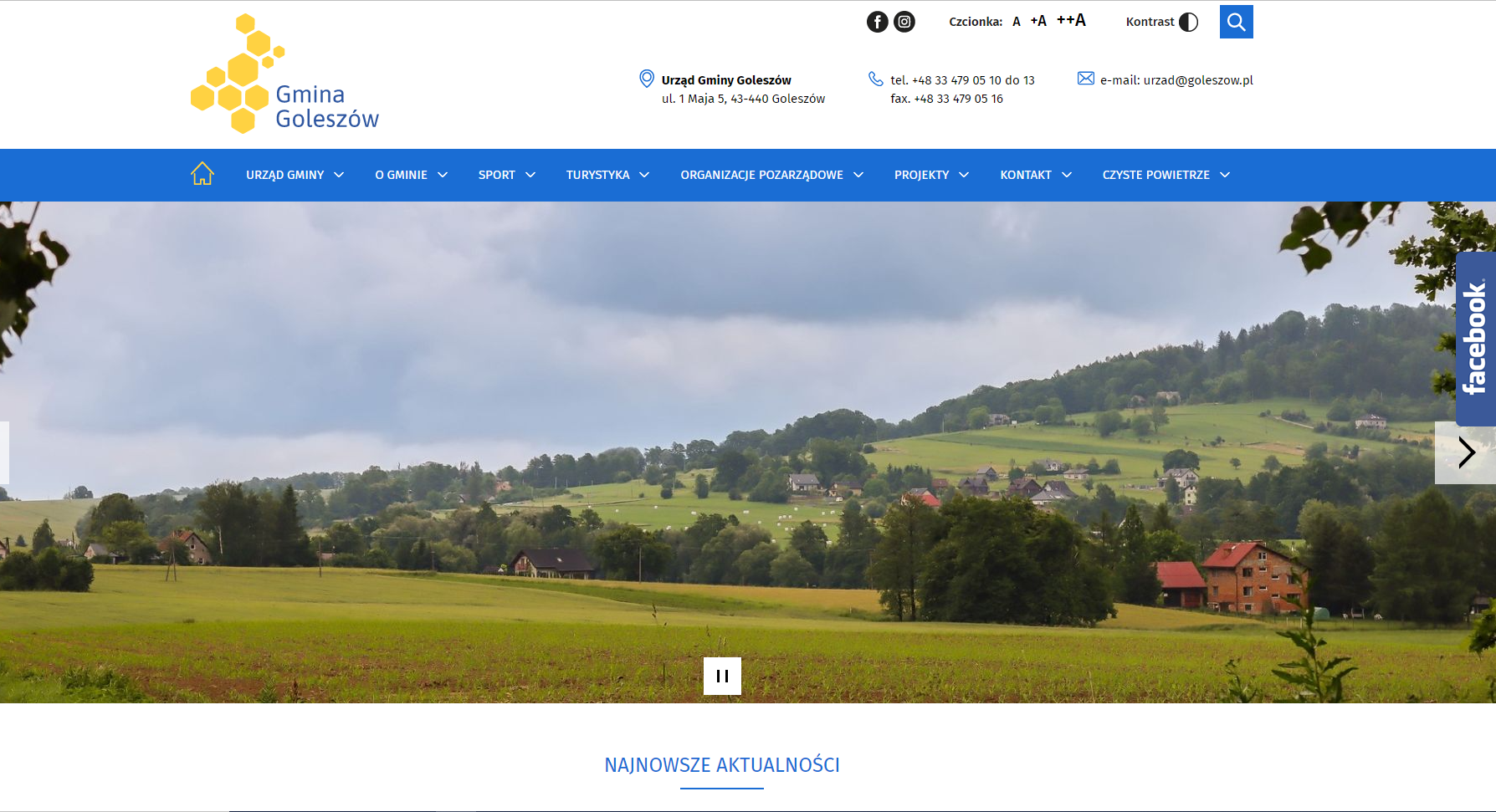Click the envelope e-mail icon

coord(1086,78)
